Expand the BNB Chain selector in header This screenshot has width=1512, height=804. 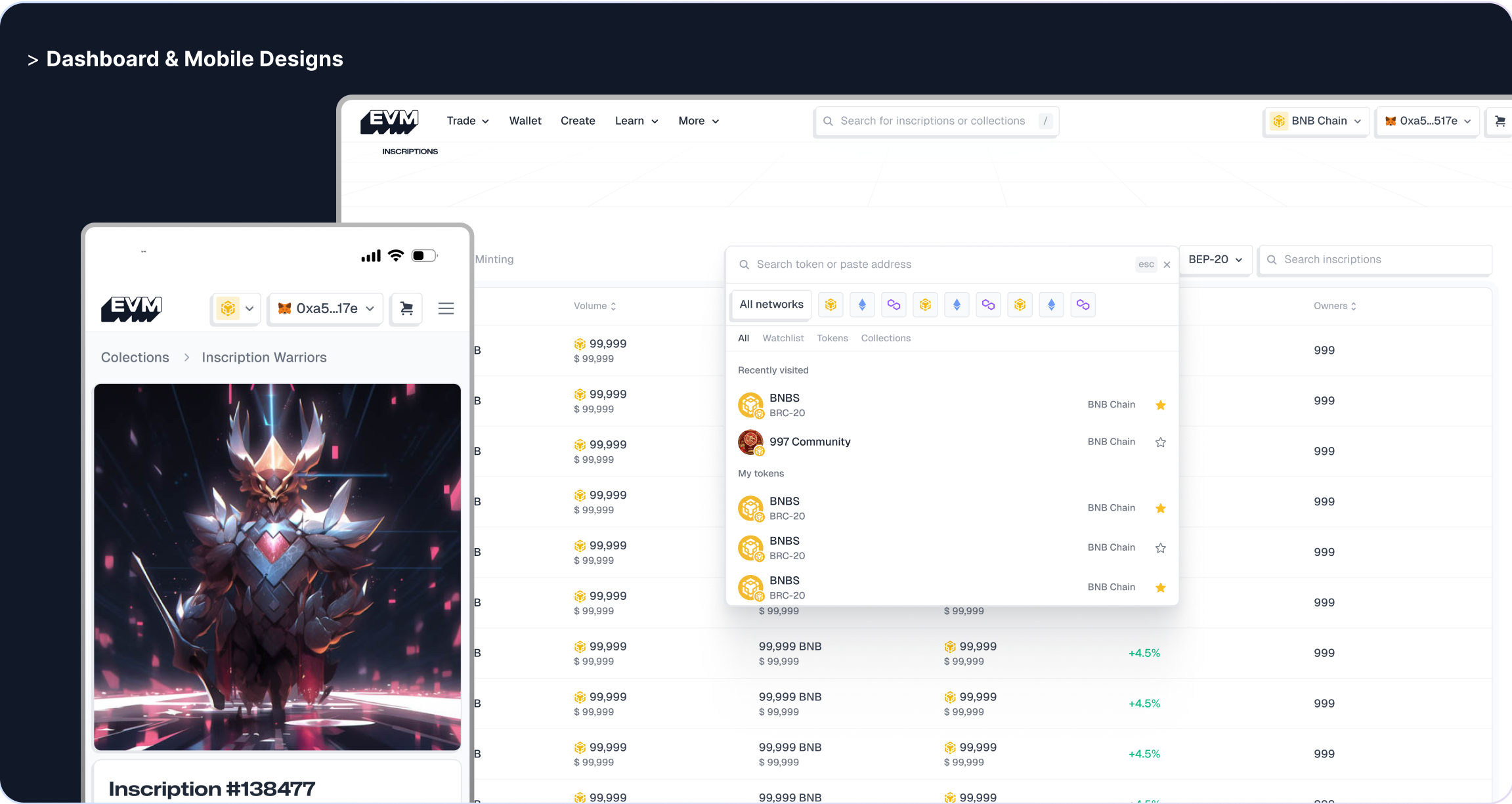pos(1316,121)
